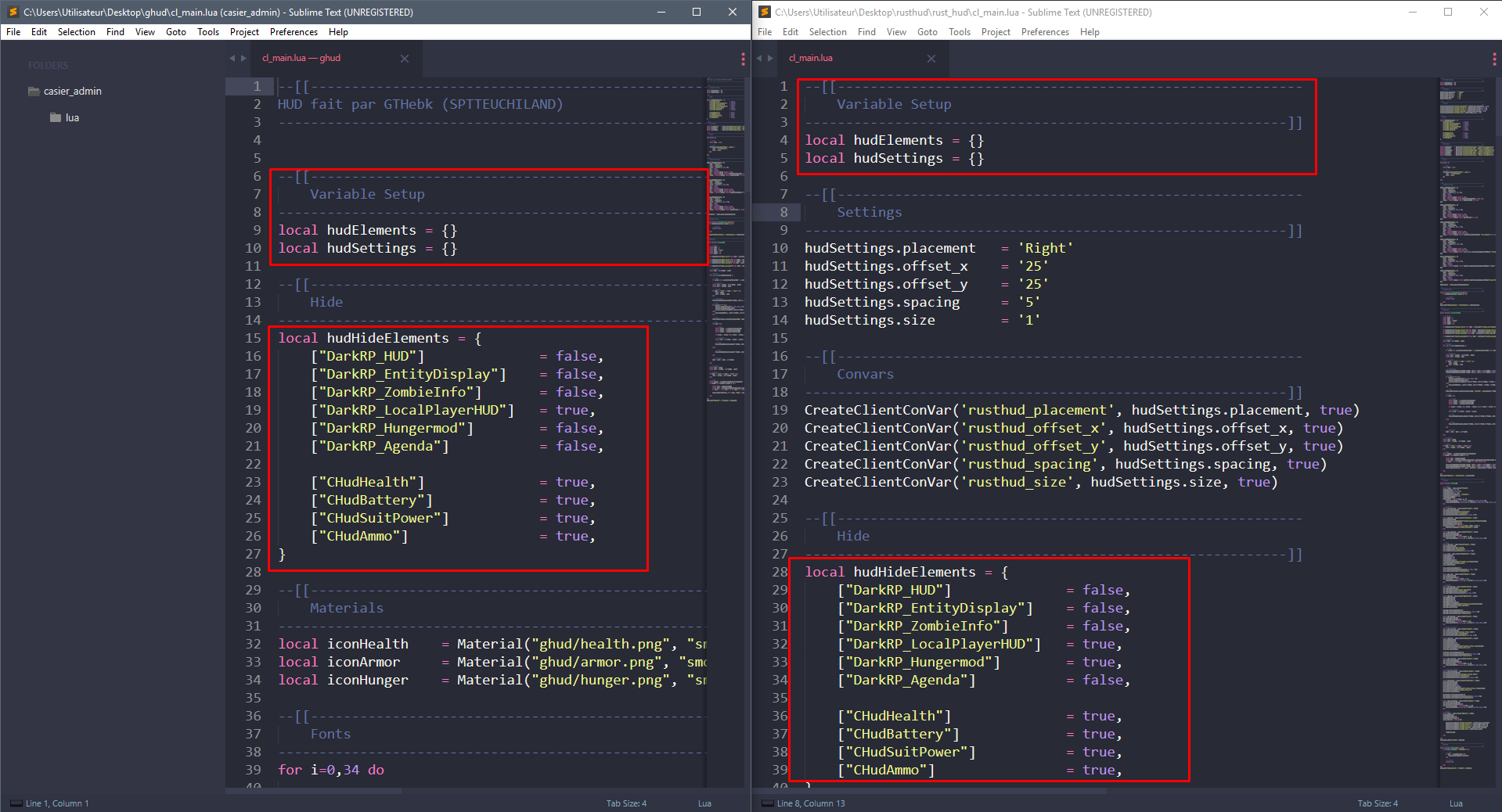Viewport: 1502px width, 812px height.
Task: Click next tab arrow in right window
Action: coord(770,59)
